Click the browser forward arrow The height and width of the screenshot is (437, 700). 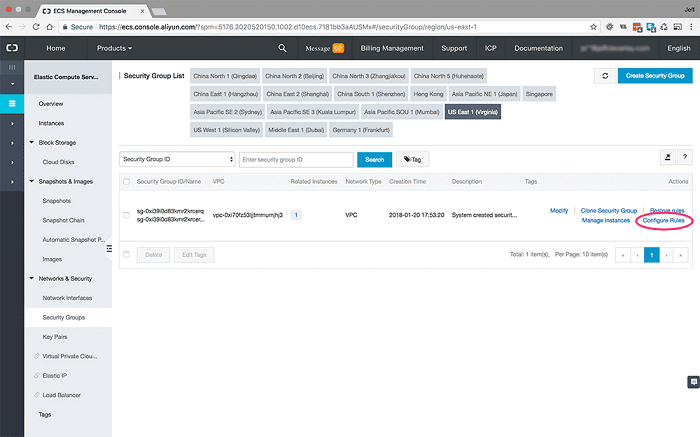point(22,27)
